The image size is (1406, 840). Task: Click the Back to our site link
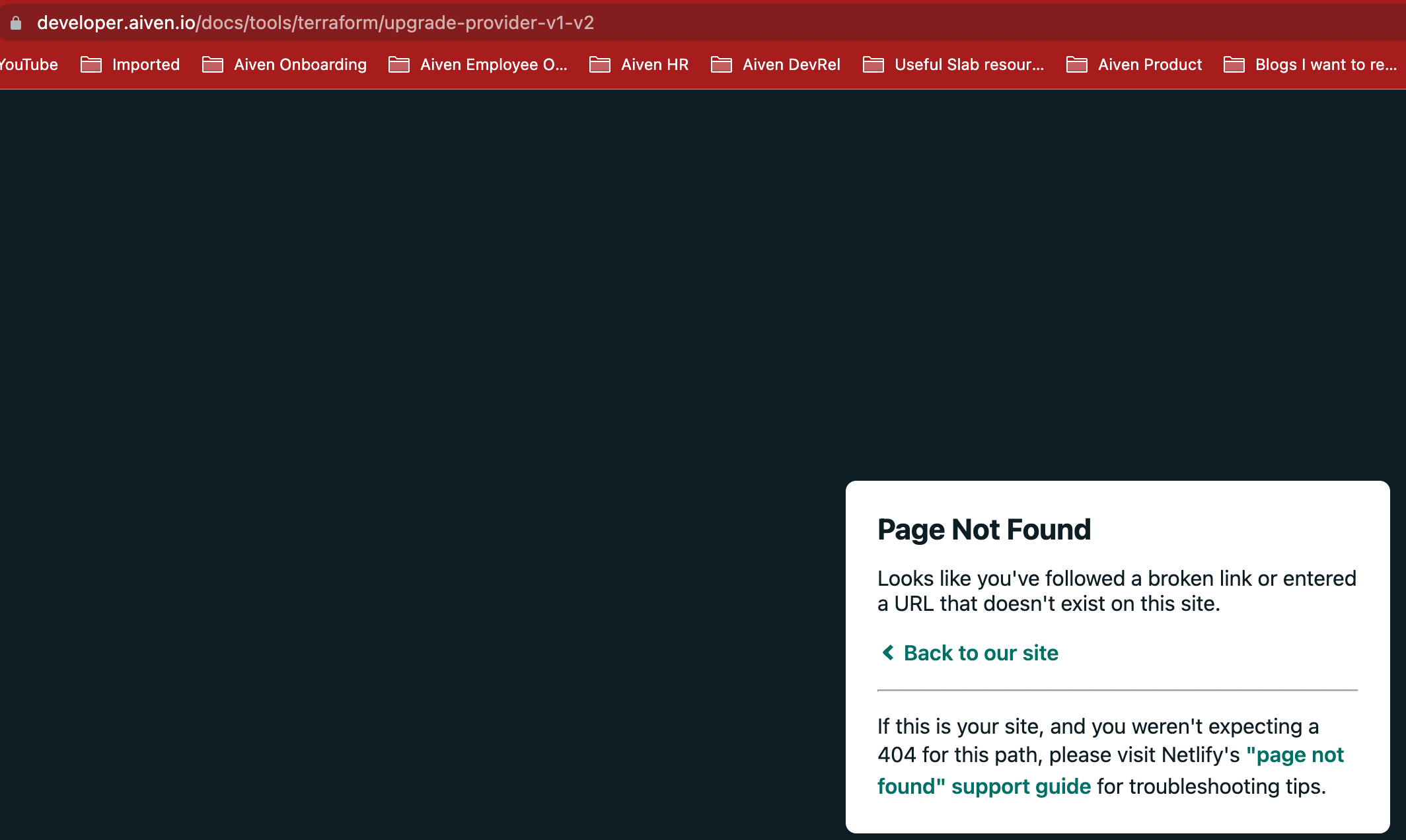click(x=971, y=653)
